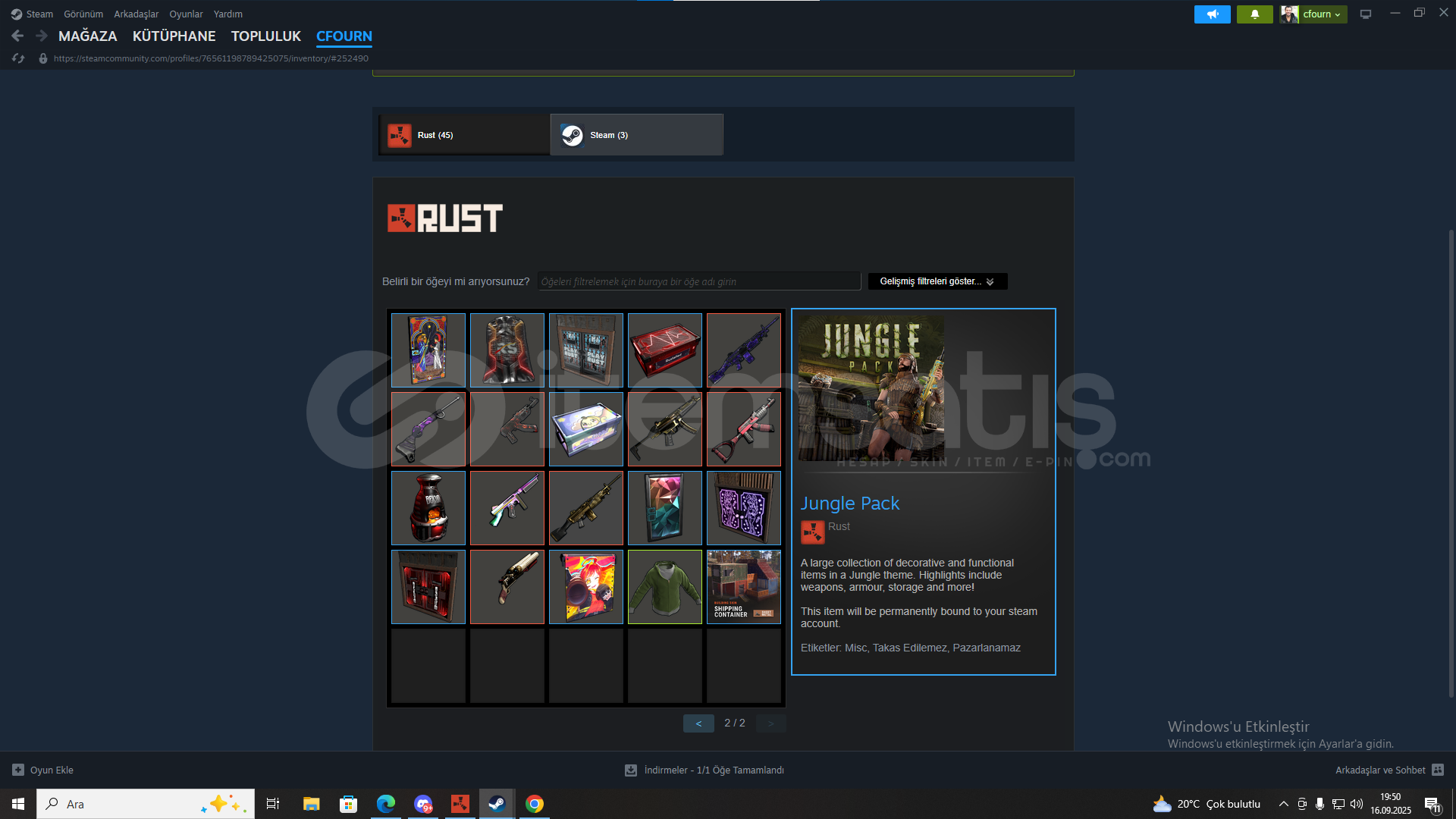
Task: Select the red black garage door item
Action: click(428, 587)
